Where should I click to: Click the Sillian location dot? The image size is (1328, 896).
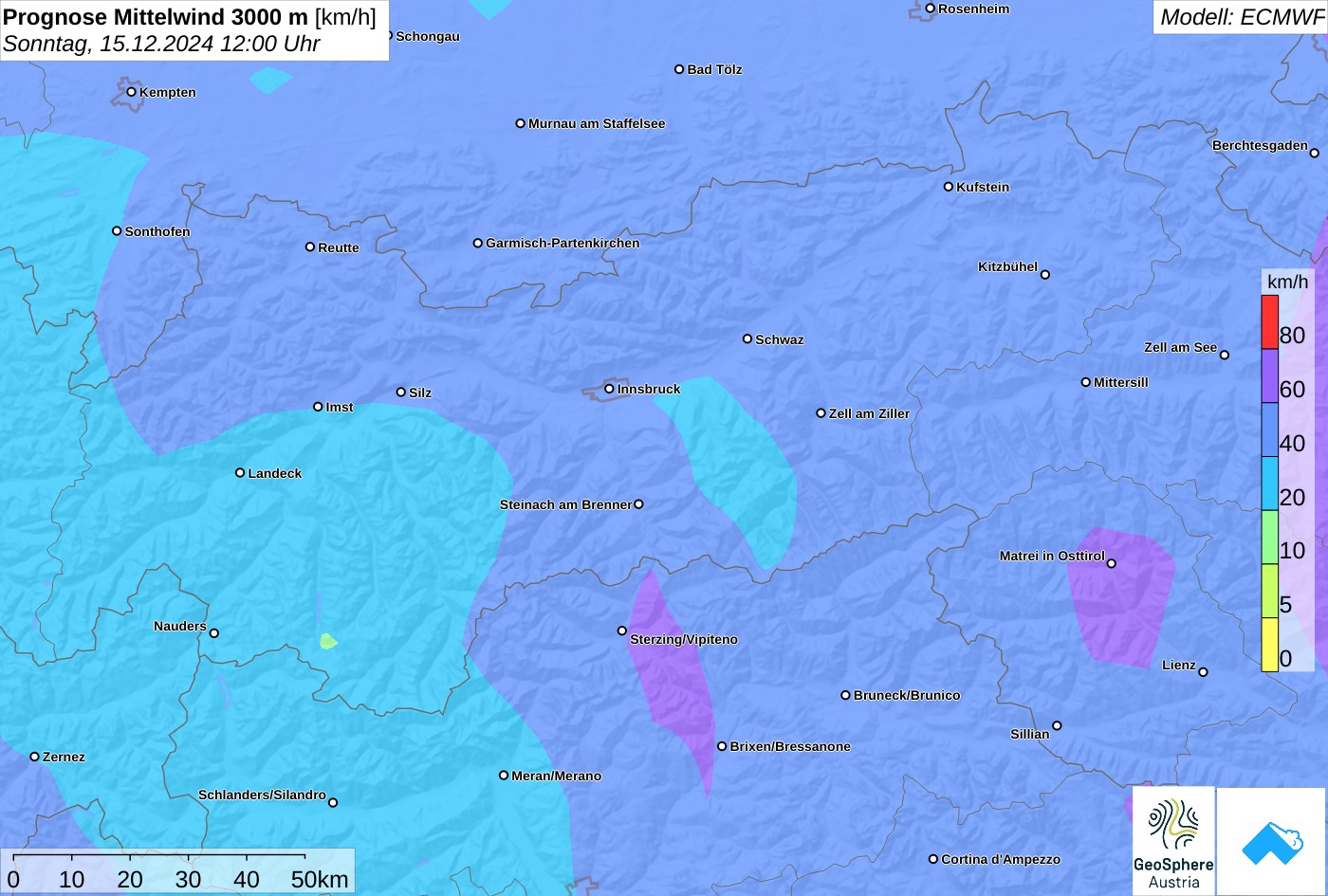click(1057, 726)
